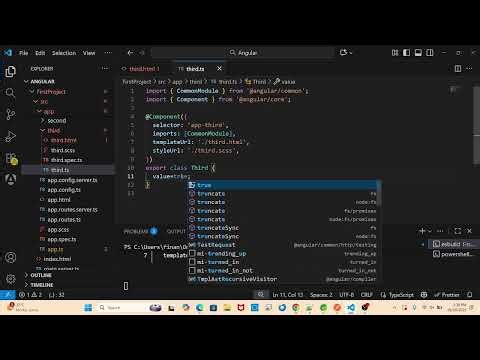Click the Ln 11 cursor position indicator
The height and width of the screenshot is (360, 480).
pyautogui.click(x=288, y=295)
